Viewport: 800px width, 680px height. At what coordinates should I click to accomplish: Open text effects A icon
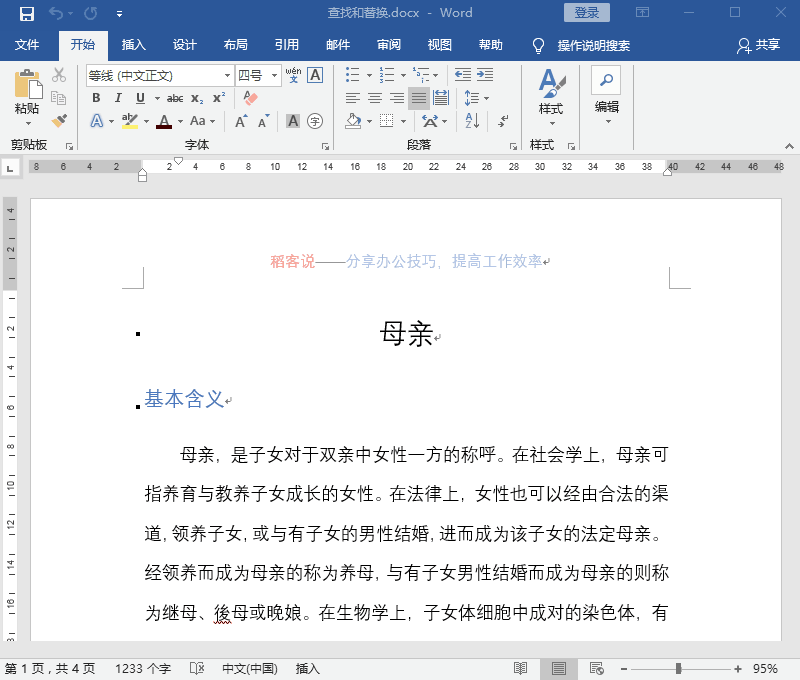96,121
